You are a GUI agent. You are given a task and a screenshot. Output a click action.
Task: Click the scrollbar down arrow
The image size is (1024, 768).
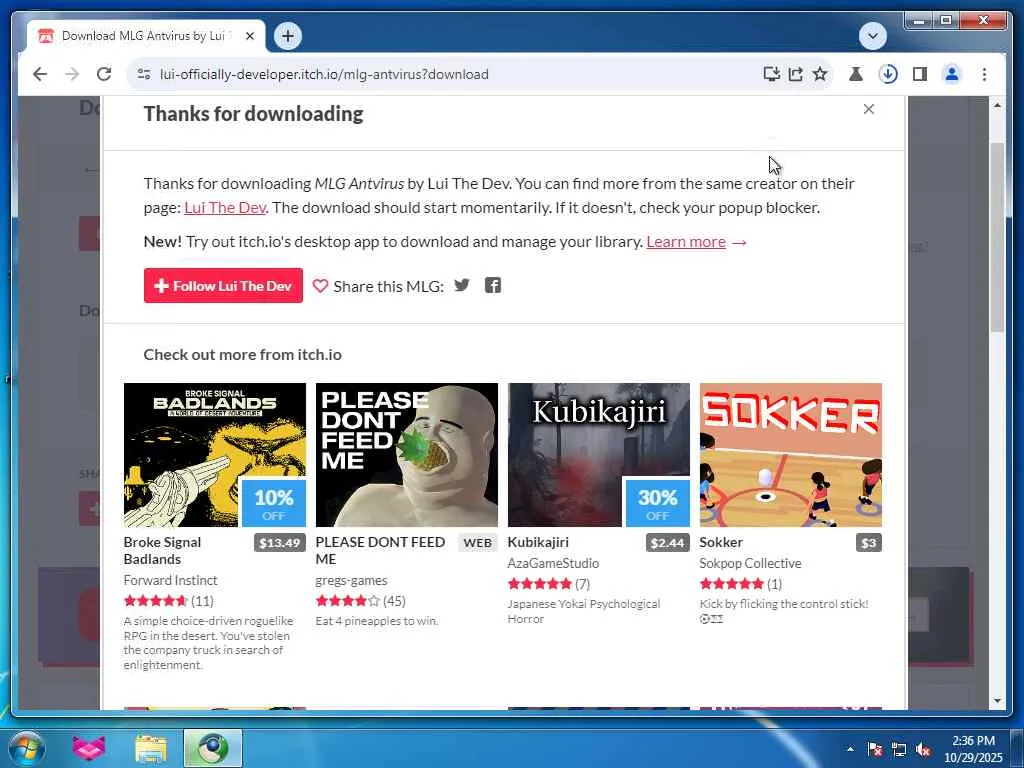tap(997, 701)
